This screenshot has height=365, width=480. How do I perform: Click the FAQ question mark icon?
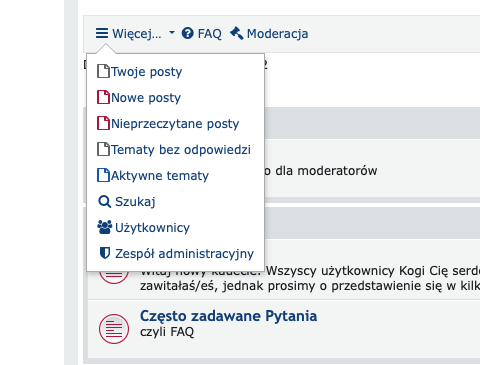coord(188,33)
